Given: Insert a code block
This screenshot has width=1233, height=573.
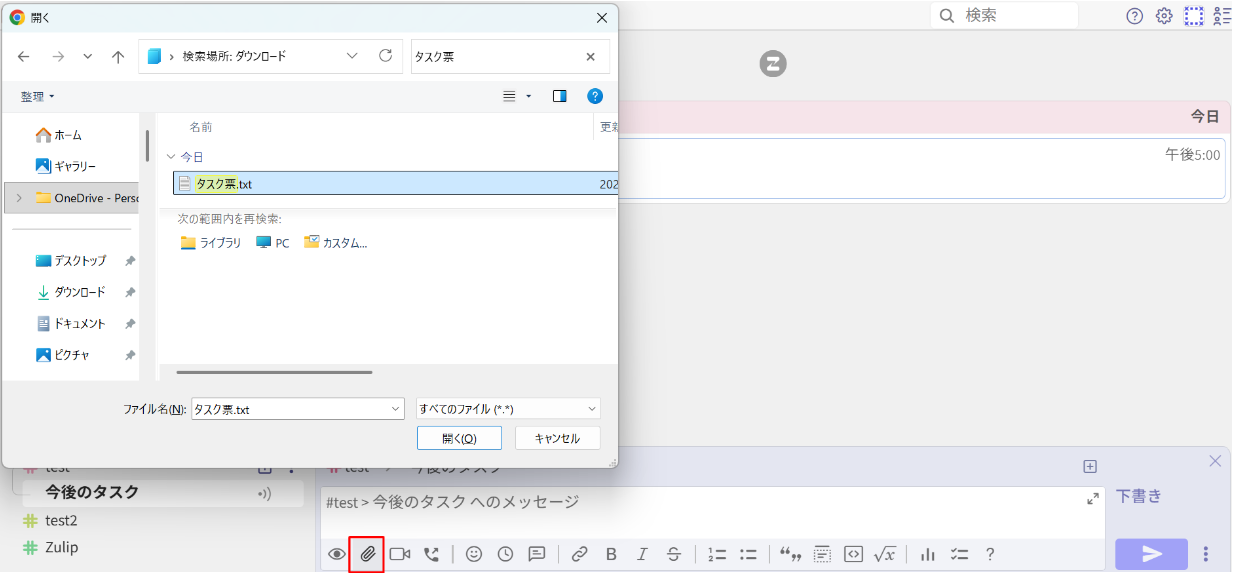Looking at the screenshot, I should click(853, 554).
